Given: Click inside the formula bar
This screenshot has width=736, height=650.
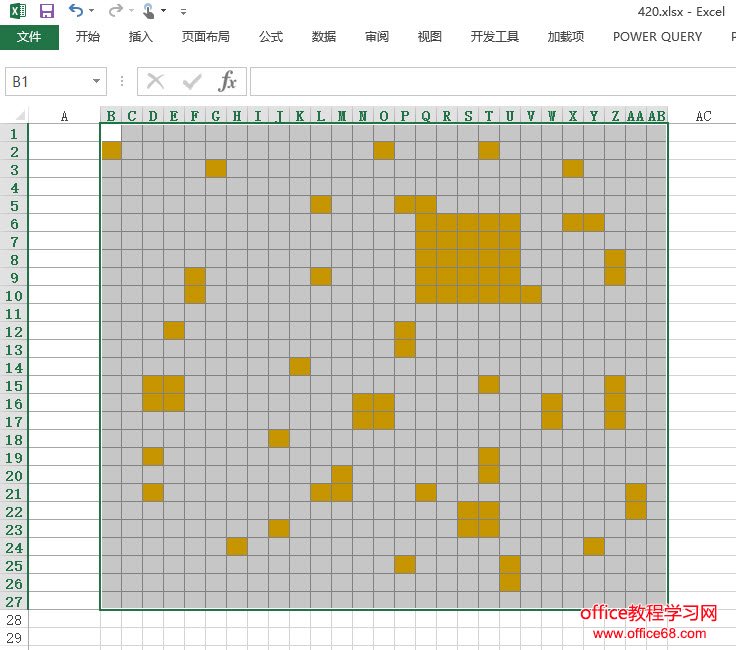Looking at the screenshot, I should click(x=493, y=82).
